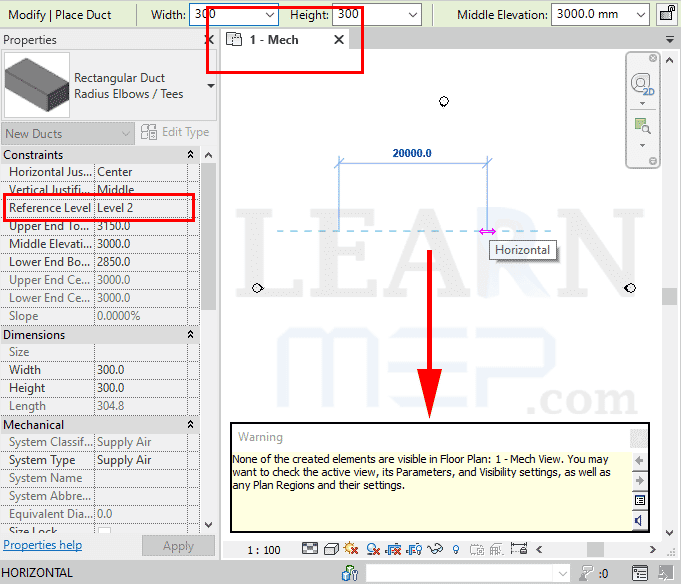Open navigation bar customize menu

pyautogui.click(x=653, y=161)
